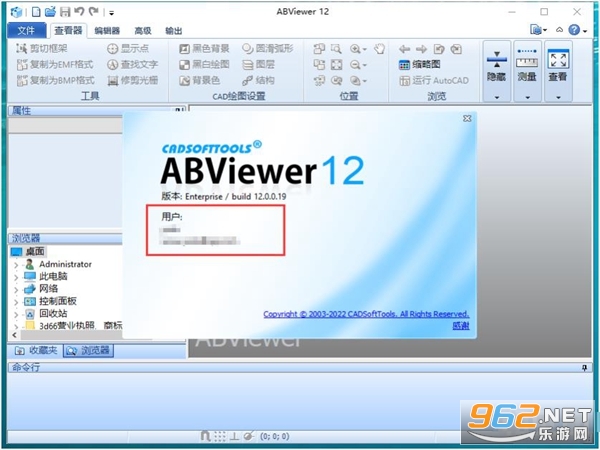Click the third icon in 浏览 group top row
The image size is (600, 450).
click(x=439, y=49)
